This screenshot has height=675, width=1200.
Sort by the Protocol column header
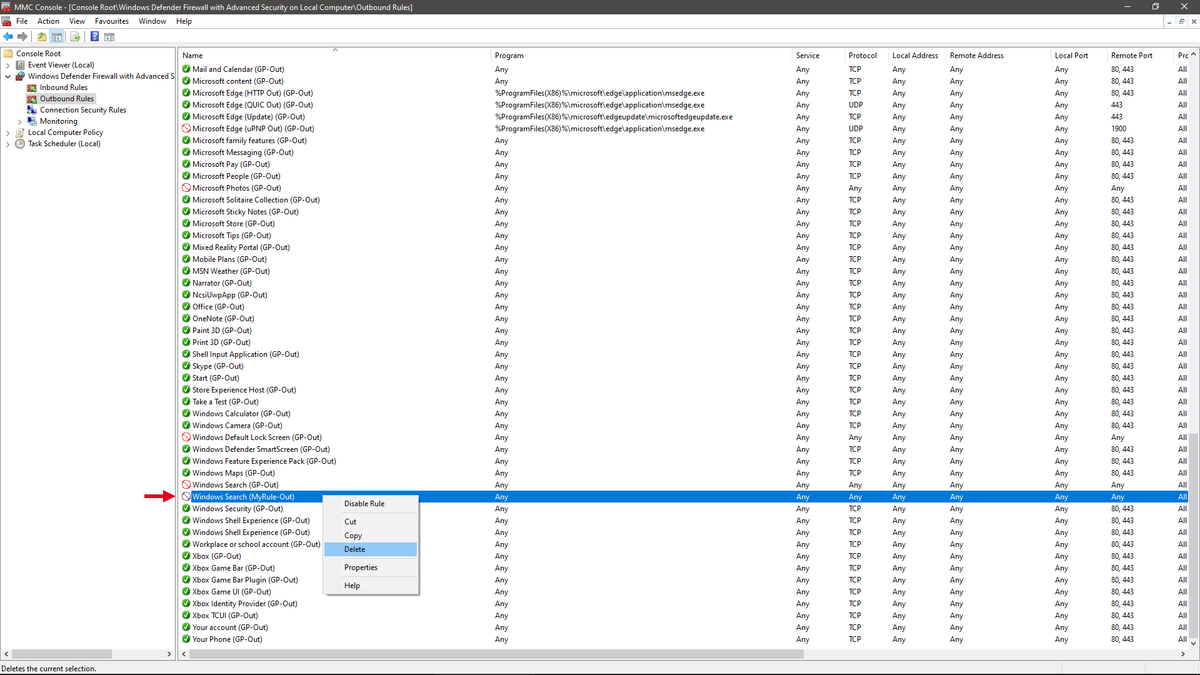tap(865, 55)
